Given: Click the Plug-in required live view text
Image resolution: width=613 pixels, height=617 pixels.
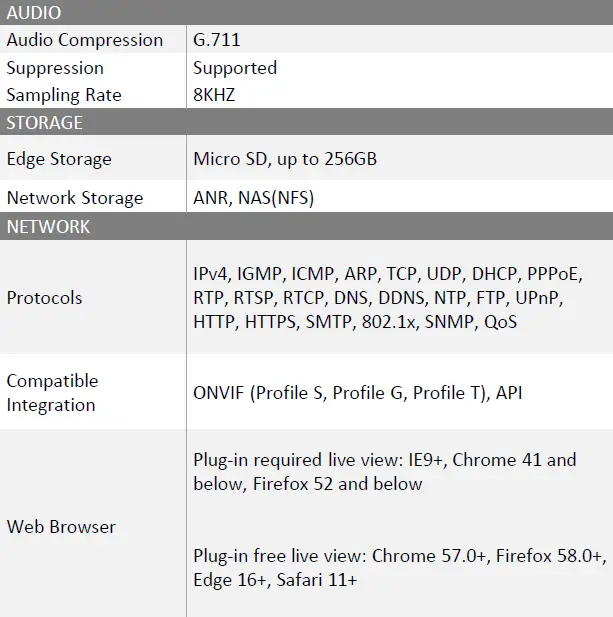Looking at the screenshot, I should [385, 472].
